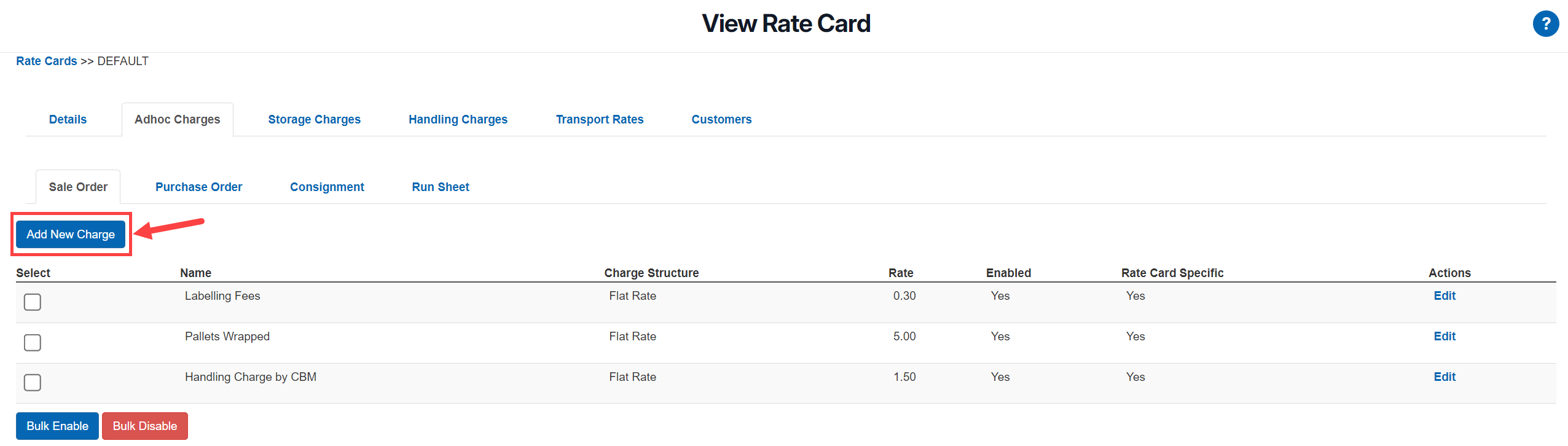Select the Pallets Wrapped row checkbox

click(32, 343)
